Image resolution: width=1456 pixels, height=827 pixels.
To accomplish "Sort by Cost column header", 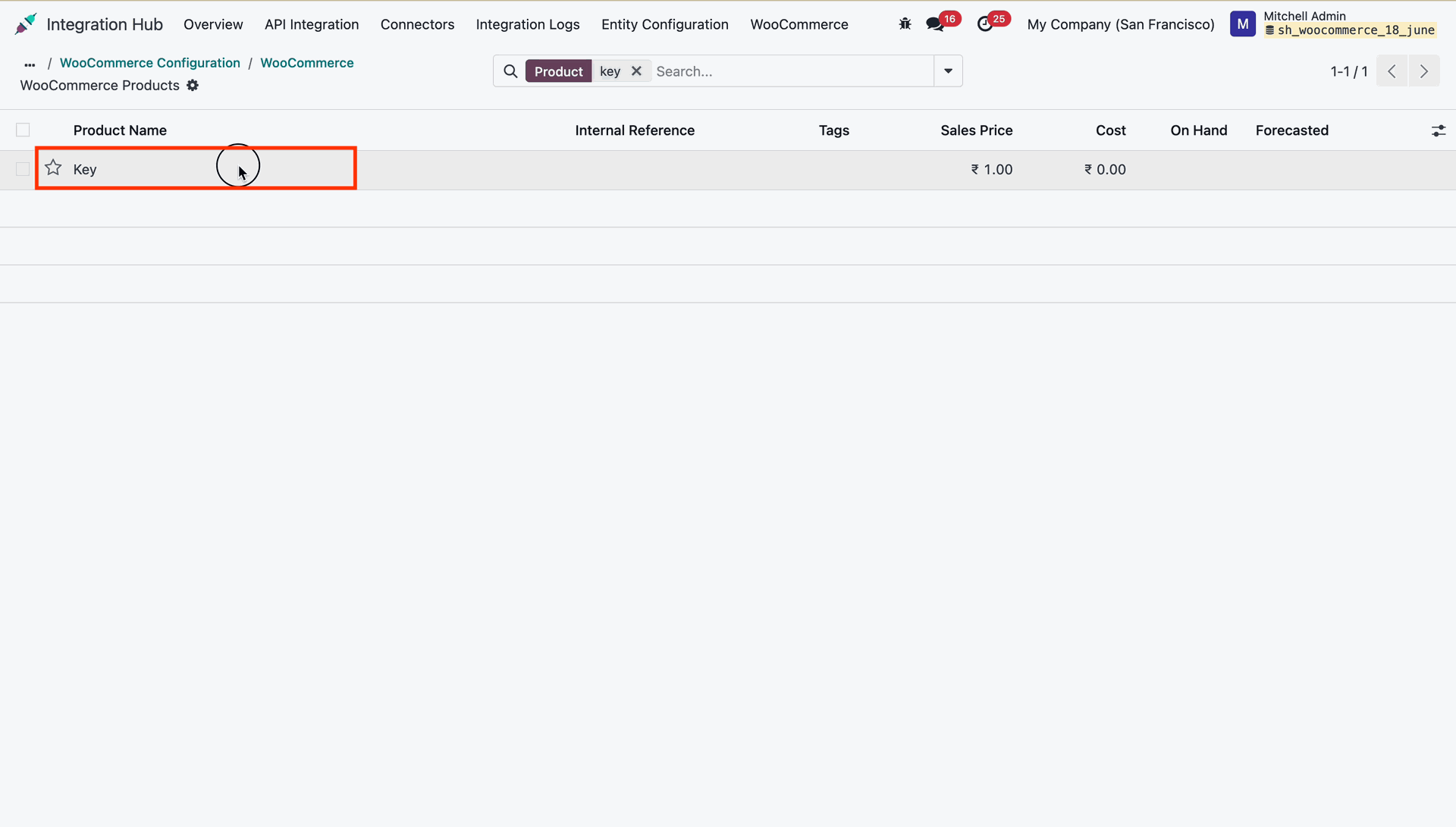I will 1110,130.
